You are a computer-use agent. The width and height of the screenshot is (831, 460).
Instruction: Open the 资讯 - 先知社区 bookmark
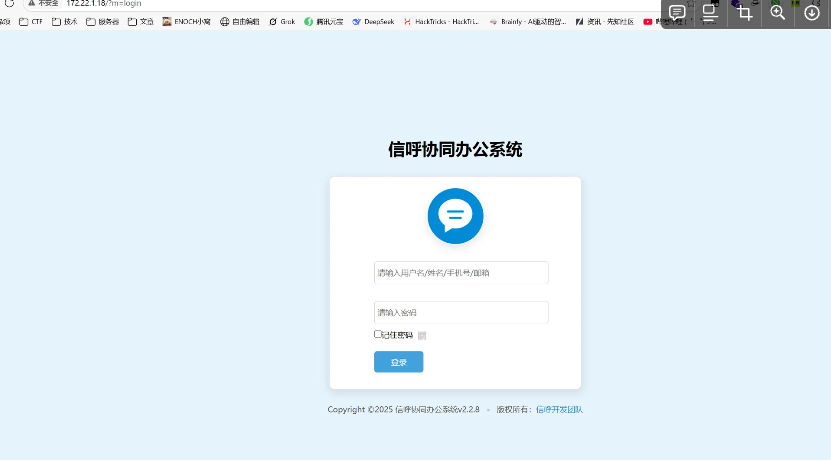click(x=605, y=22)
